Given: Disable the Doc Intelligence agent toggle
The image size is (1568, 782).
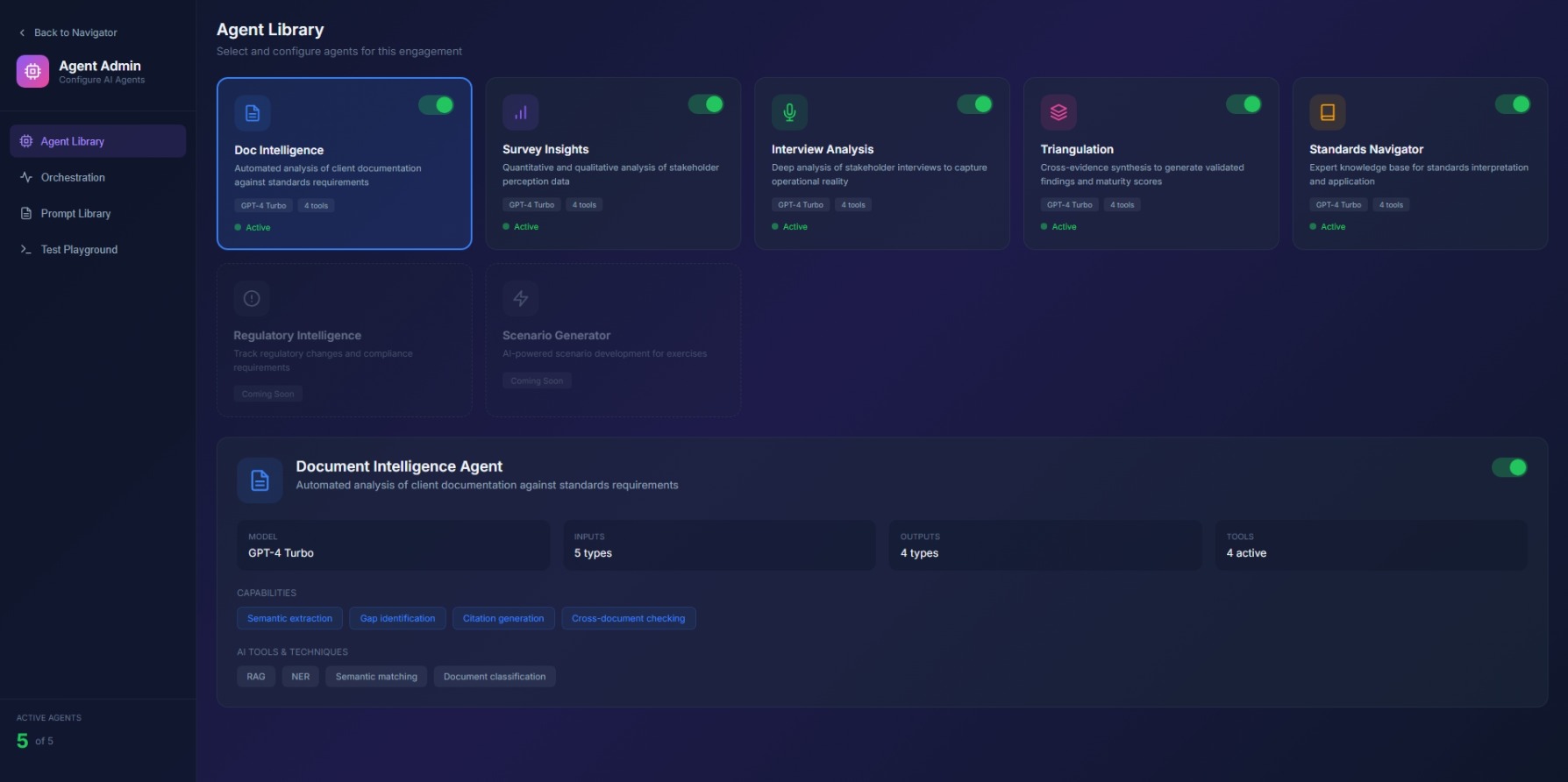Looking at the screenshot, I should [436, 105].
